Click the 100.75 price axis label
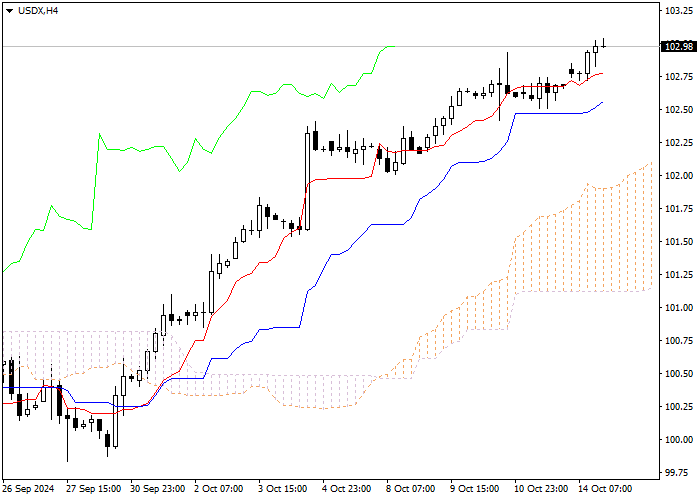The width and height of the screenshot is (700, 500). coord(679,341)
